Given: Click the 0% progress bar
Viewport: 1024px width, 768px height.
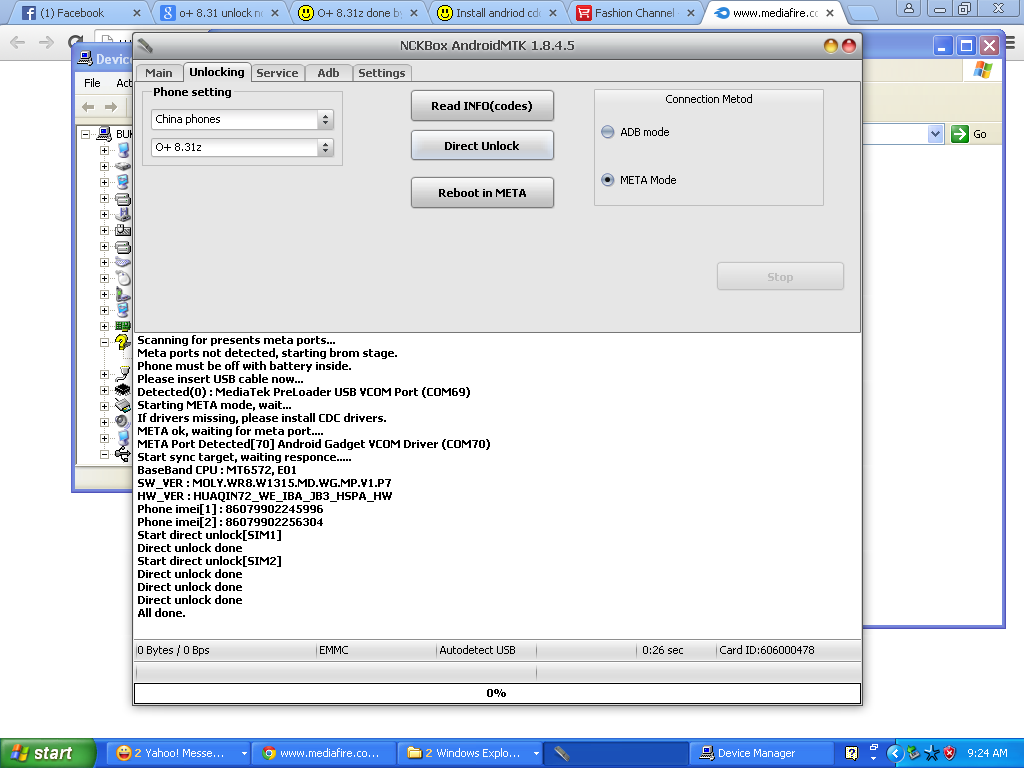Looking at the screenshot, I should click(x=496, y=693).
